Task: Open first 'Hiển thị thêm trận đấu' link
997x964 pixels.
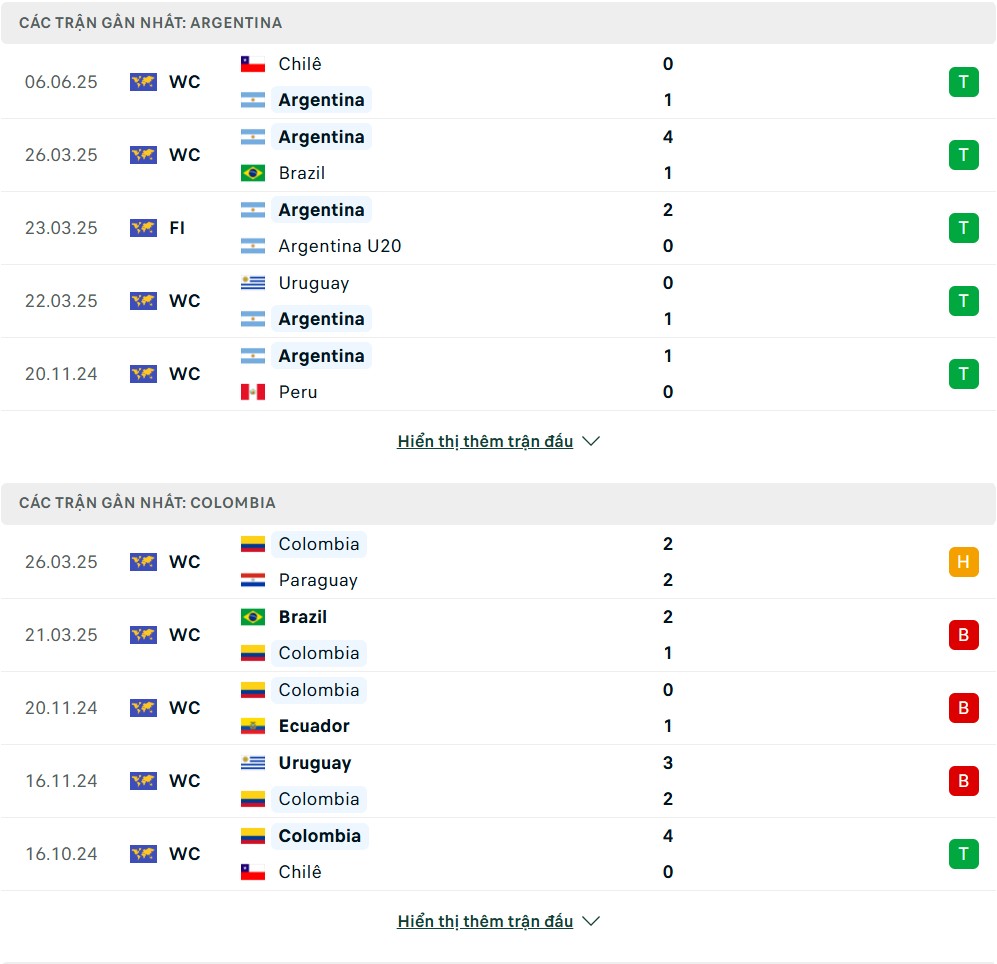Action: [485, 441]
